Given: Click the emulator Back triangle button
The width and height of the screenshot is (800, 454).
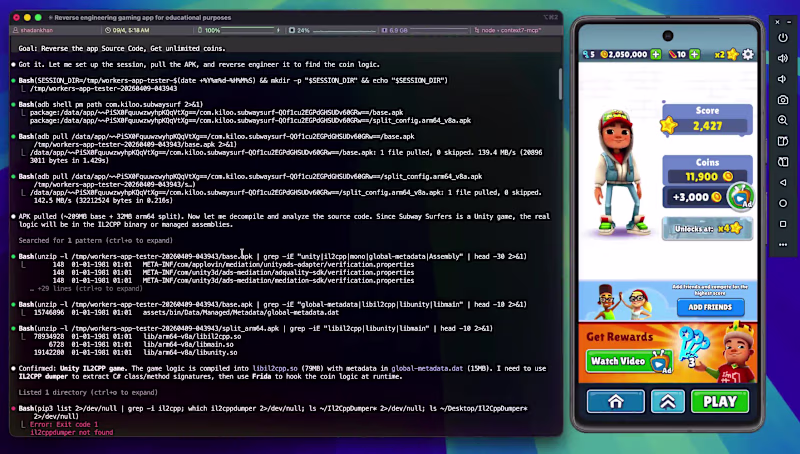Looking at the screenshot, I should point(783,183).
